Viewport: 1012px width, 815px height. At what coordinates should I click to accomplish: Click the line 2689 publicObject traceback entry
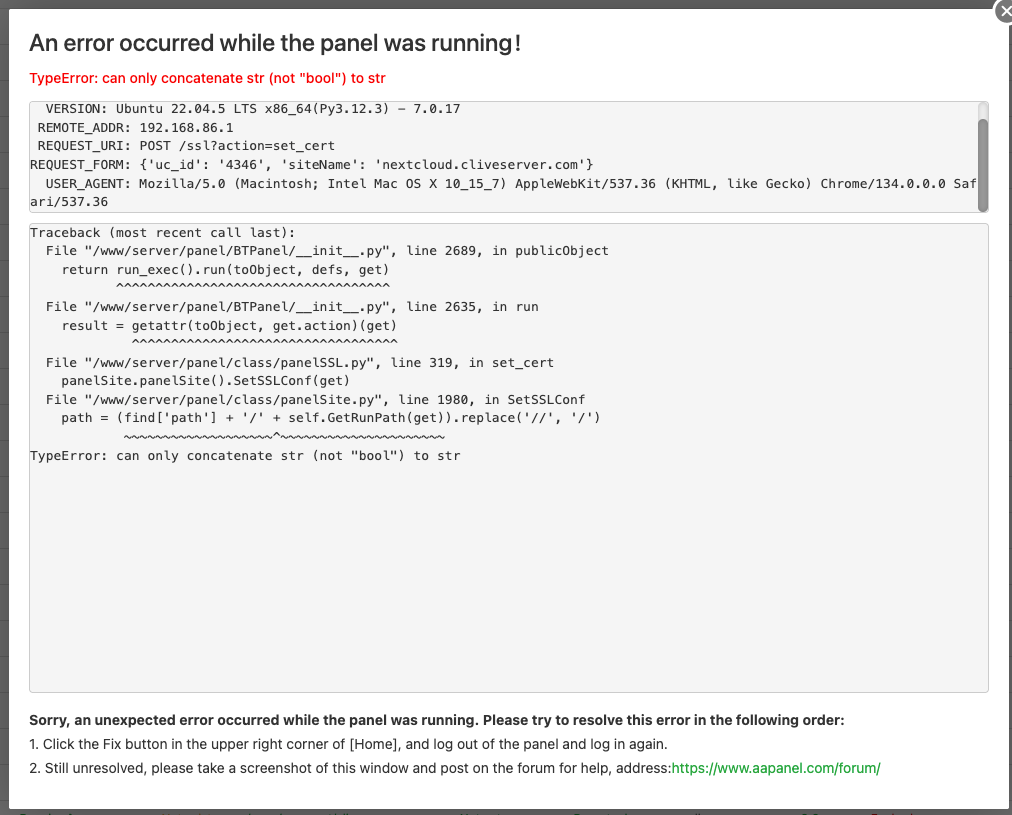326,250
